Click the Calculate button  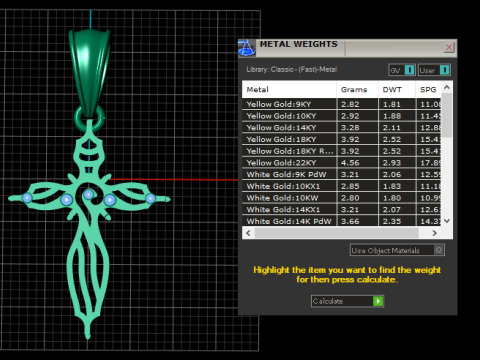tap(347, 301)
